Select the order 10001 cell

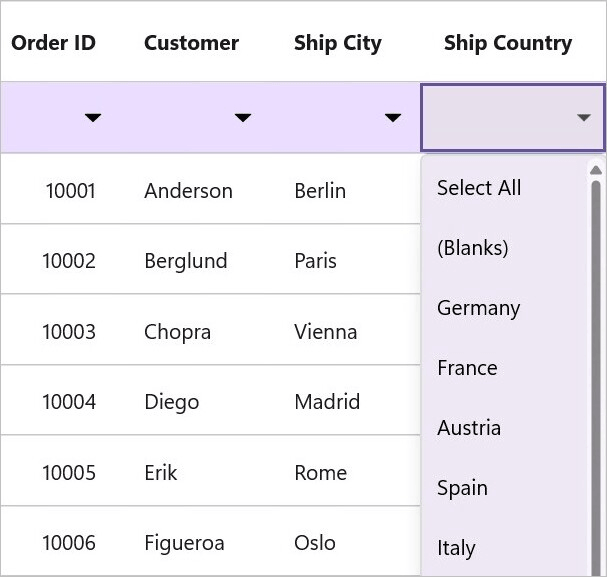tap(70, 190)
